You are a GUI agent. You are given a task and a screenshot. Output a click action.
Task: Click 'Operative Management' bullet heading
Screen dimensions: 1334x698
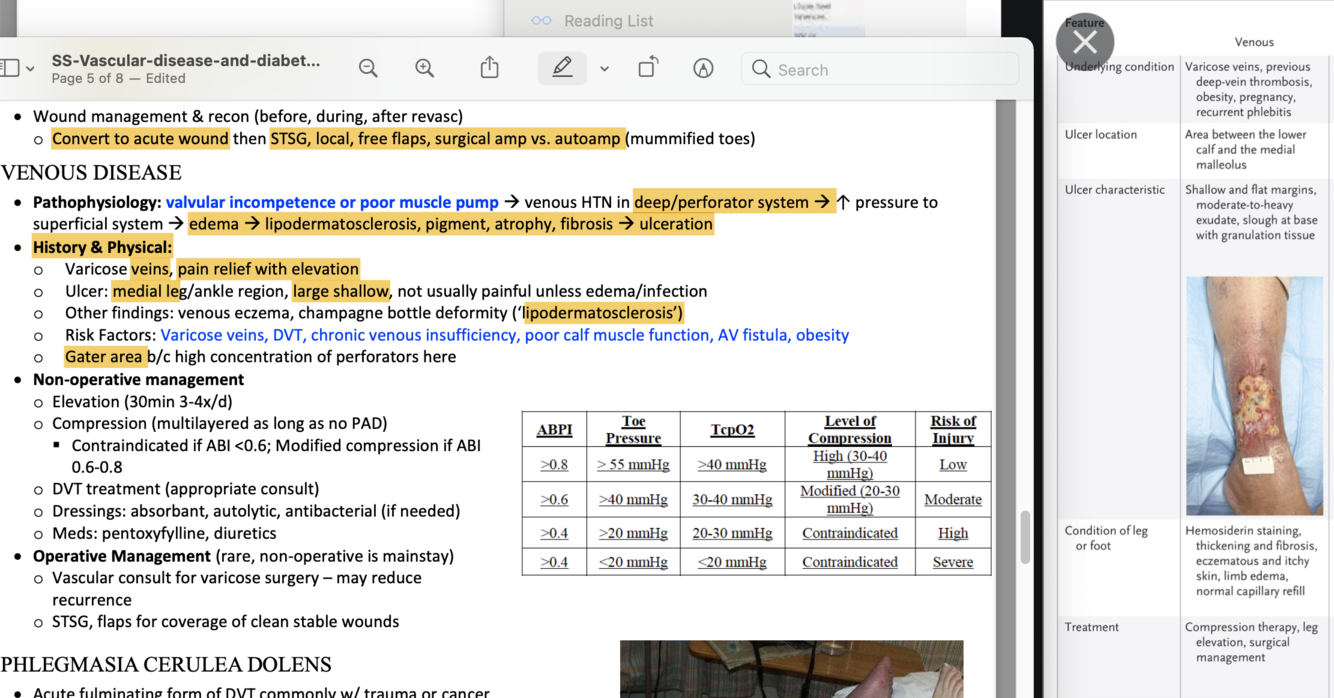(x=122, y=556)
